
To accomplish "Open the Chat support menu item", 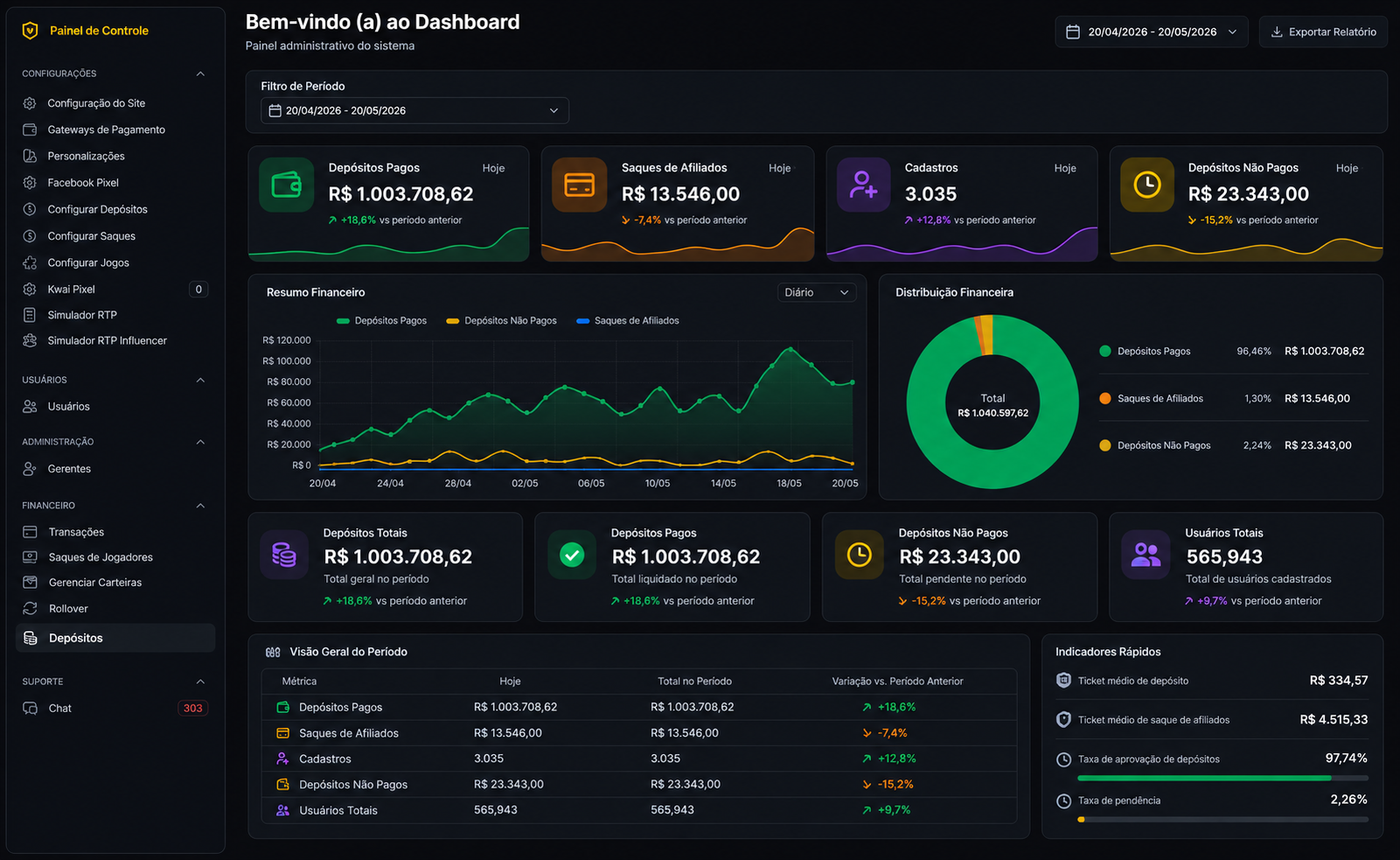I will pyautogui.click(x=115, y=709).
